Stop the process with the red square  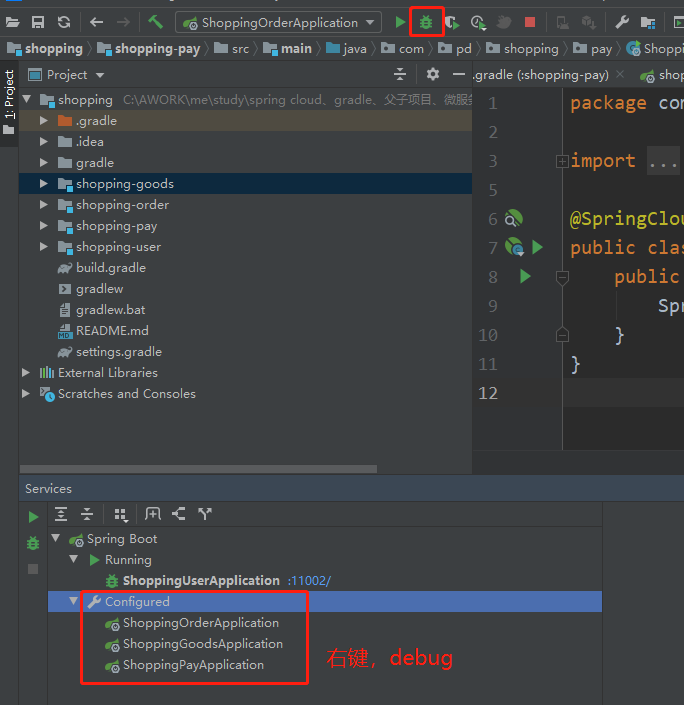coord(530,22)
